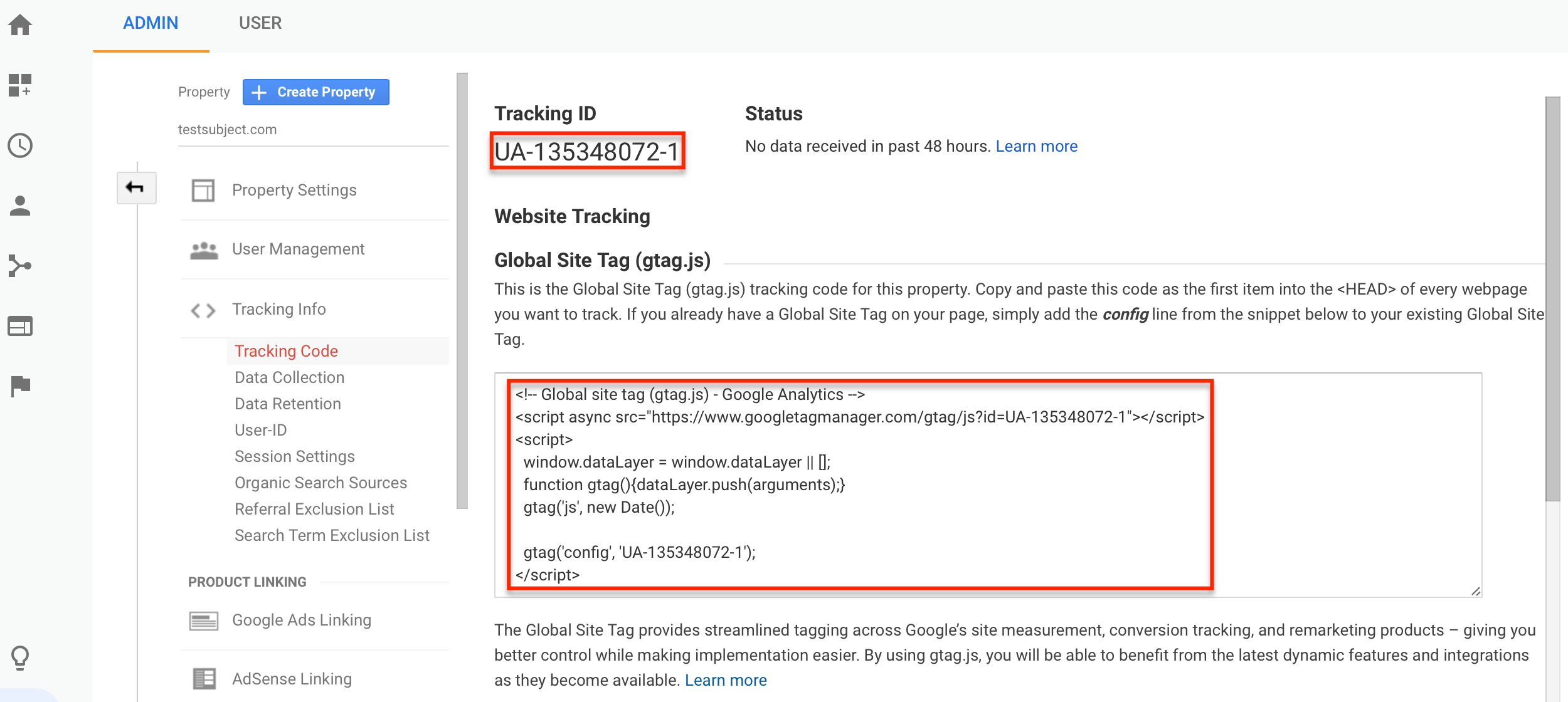Click the User Management people icon
Image resolution: width=1568 pixels, height=702 pixels.
click(204, 250)
